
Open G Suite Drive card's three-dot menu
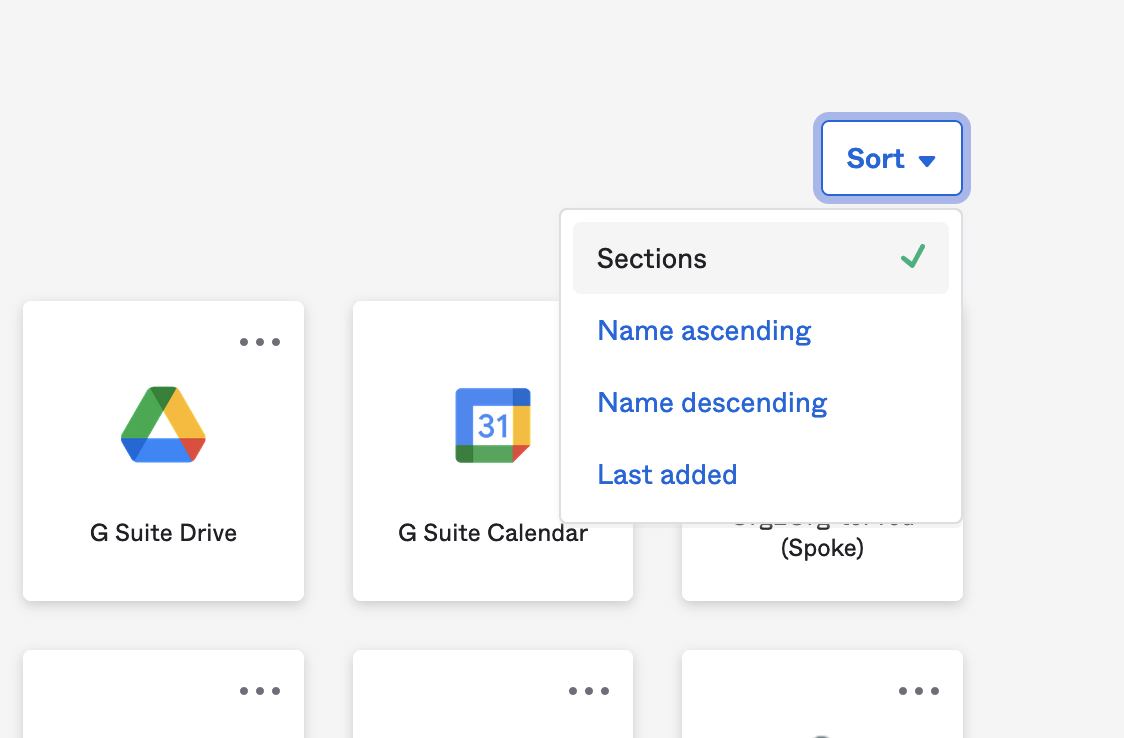(260, 342)
